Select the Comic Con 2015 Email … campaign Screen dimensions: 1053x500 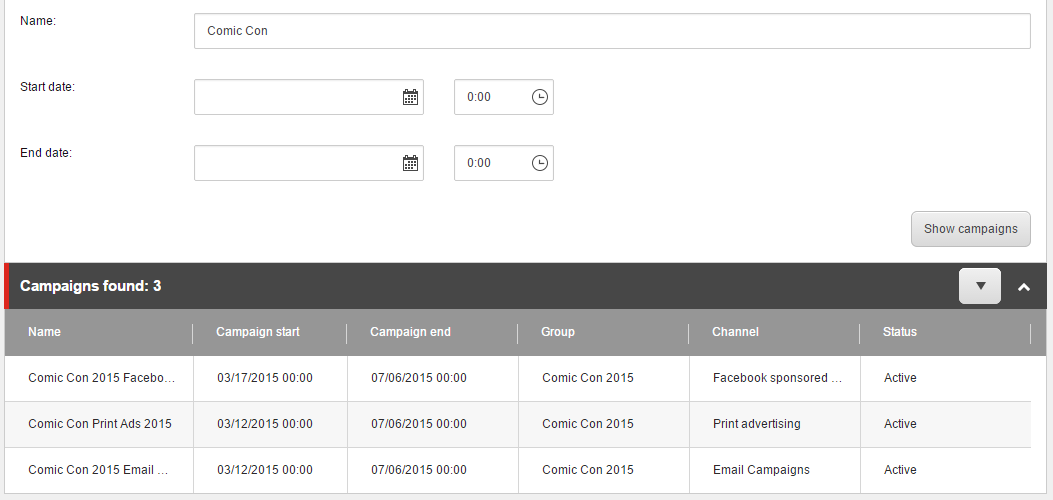click(x=98, y=470)
